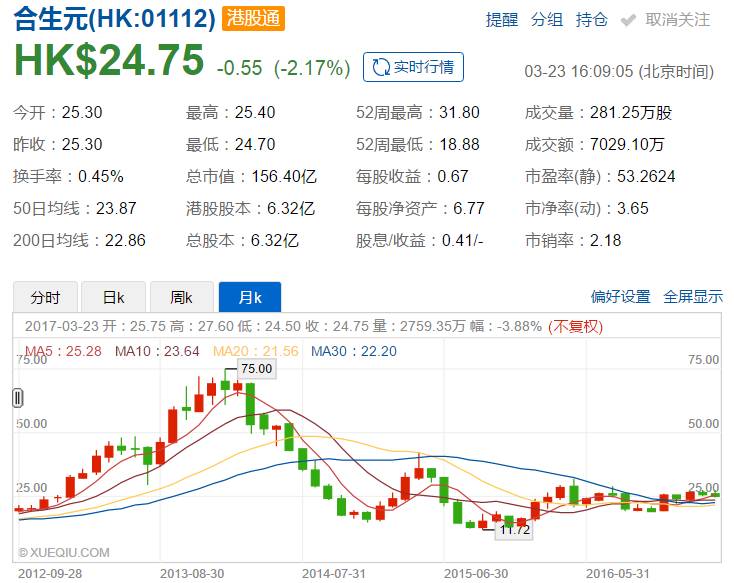The height and width of the screenshot is (583, 734).
Task: Open the 分组 grouping link
Action: pyautogui.click(x=547, y=20)
